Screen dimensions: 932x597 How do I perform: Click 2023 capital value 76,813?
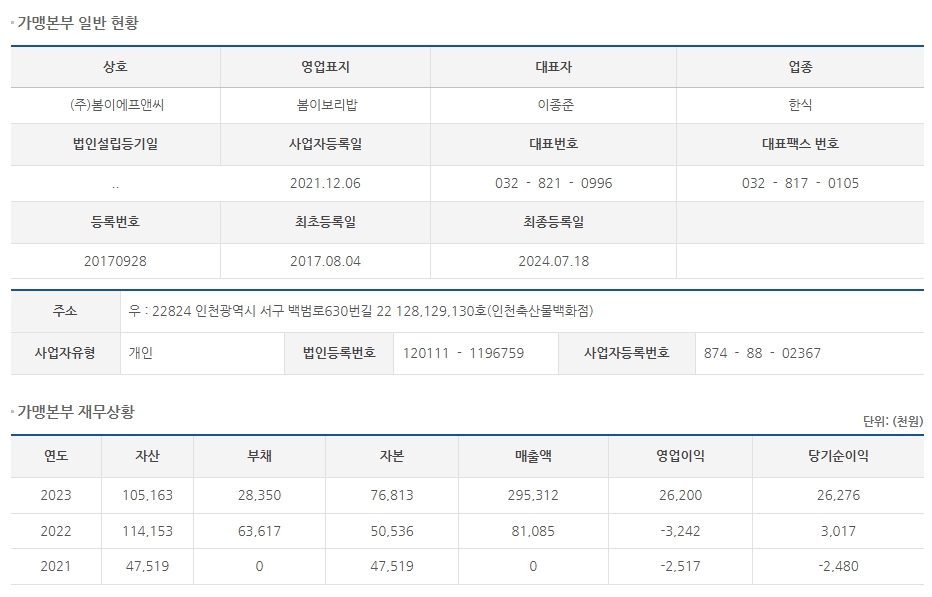coord(392,495)
